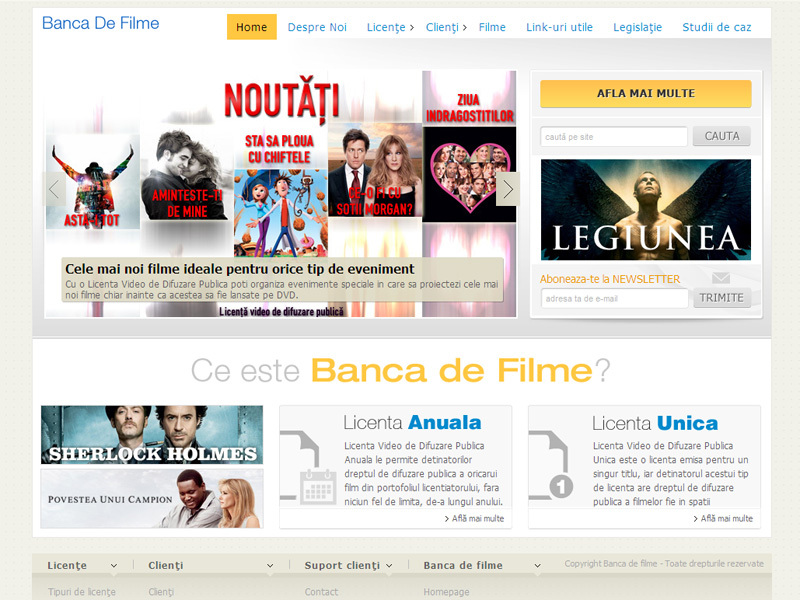Follow Află mai multe under Licenta Unica
Viewport: 800px width, 600px height.
pyautogui.click(x=723, y=518)
